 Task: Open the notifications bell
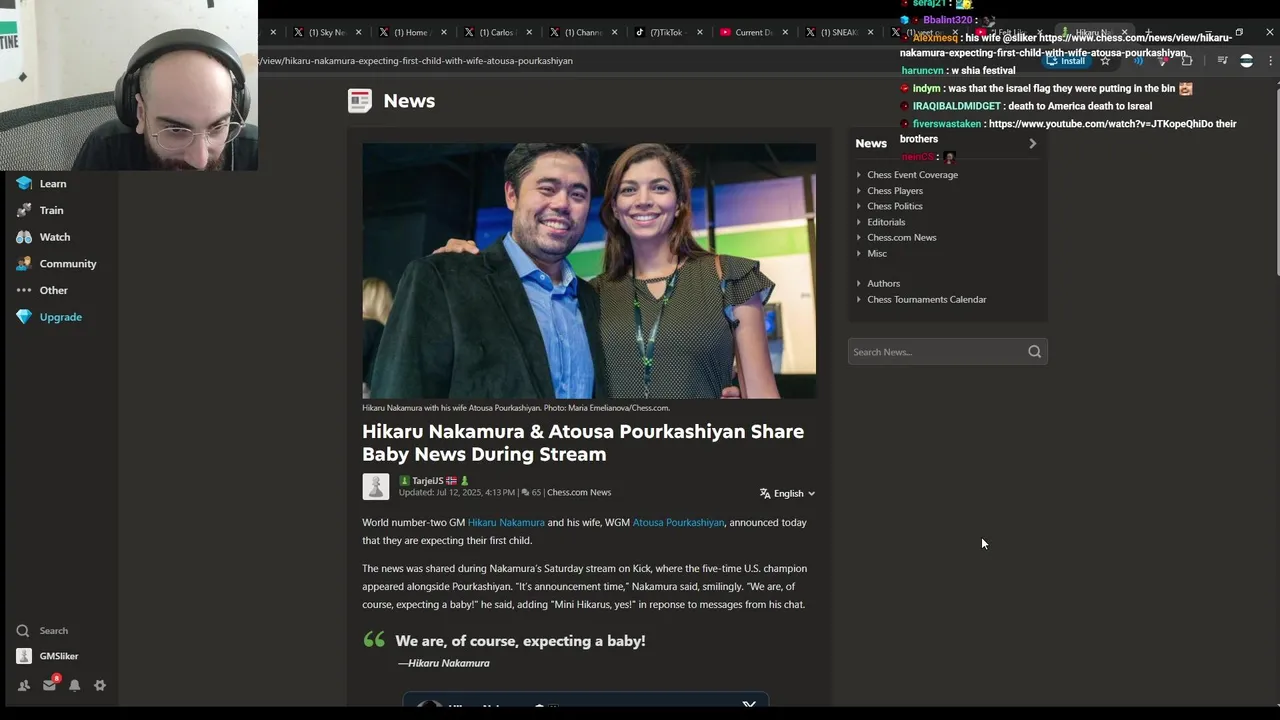click(x=74, y=686)
